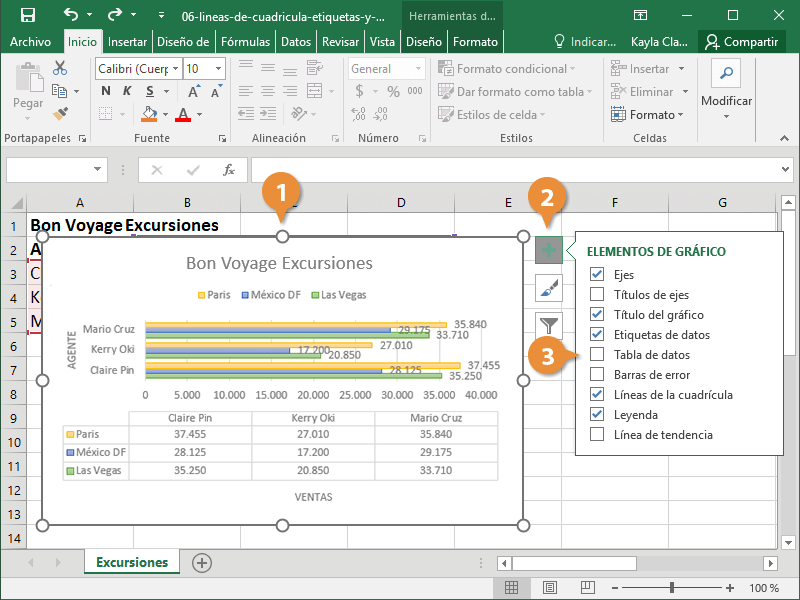The image size is (800, 600).
Task: Open the Chart Styles paintbrush button
Action: coord(549,288)
